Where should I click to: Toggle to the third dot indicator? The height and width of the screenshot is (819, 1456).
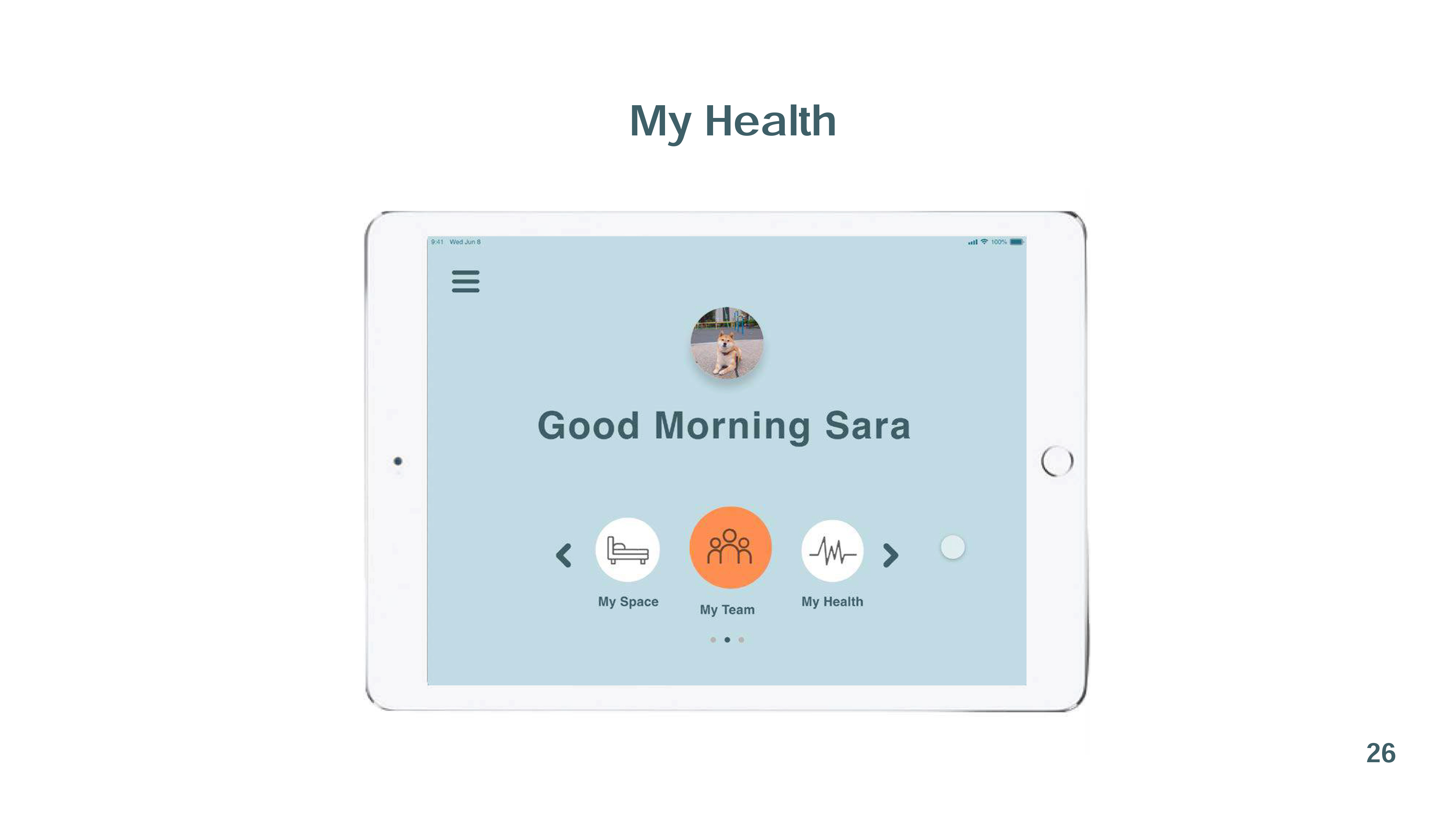[742, 640]
